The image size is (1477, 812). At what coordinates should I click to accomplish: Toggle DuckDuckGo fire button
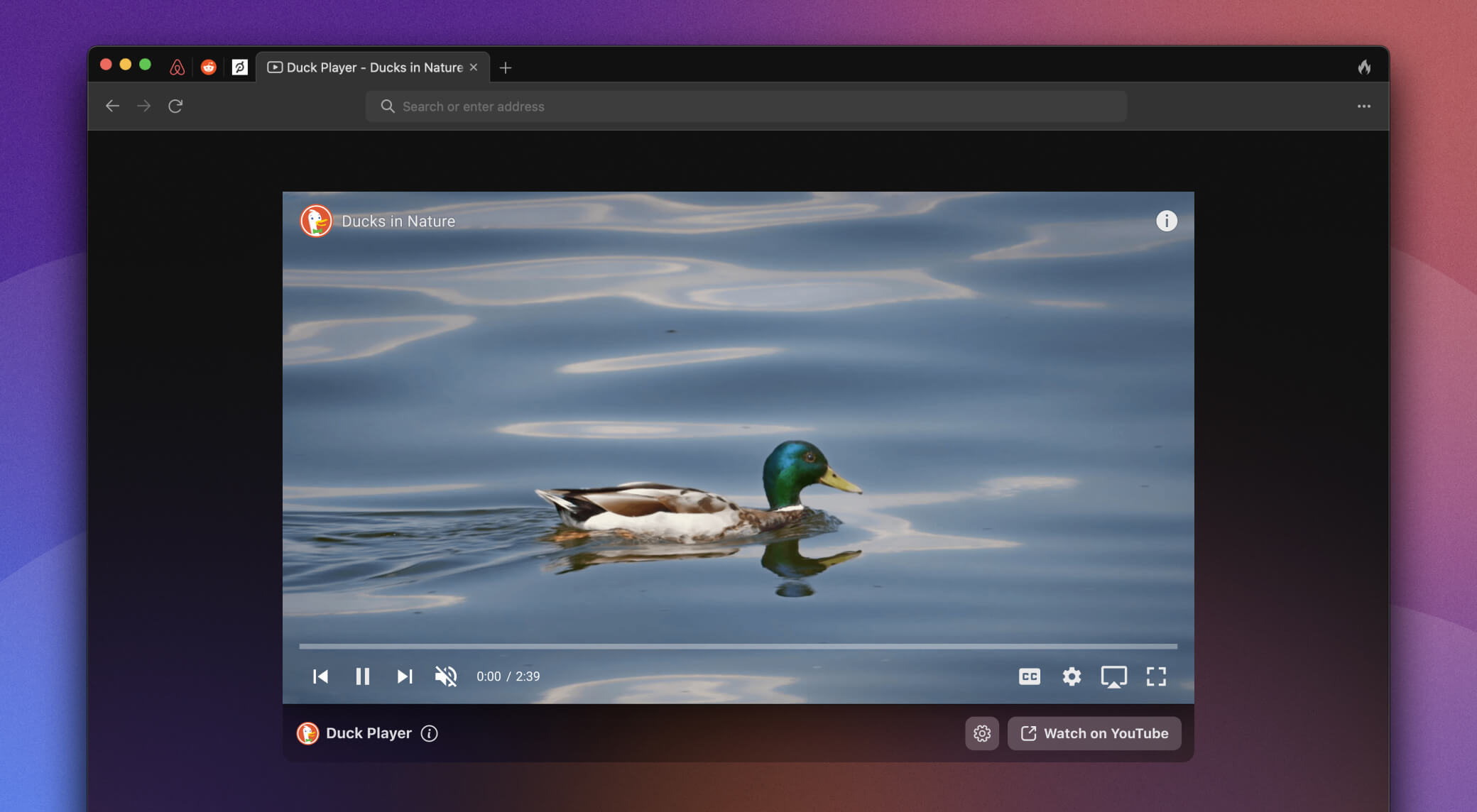click(x=1365, y=66)
